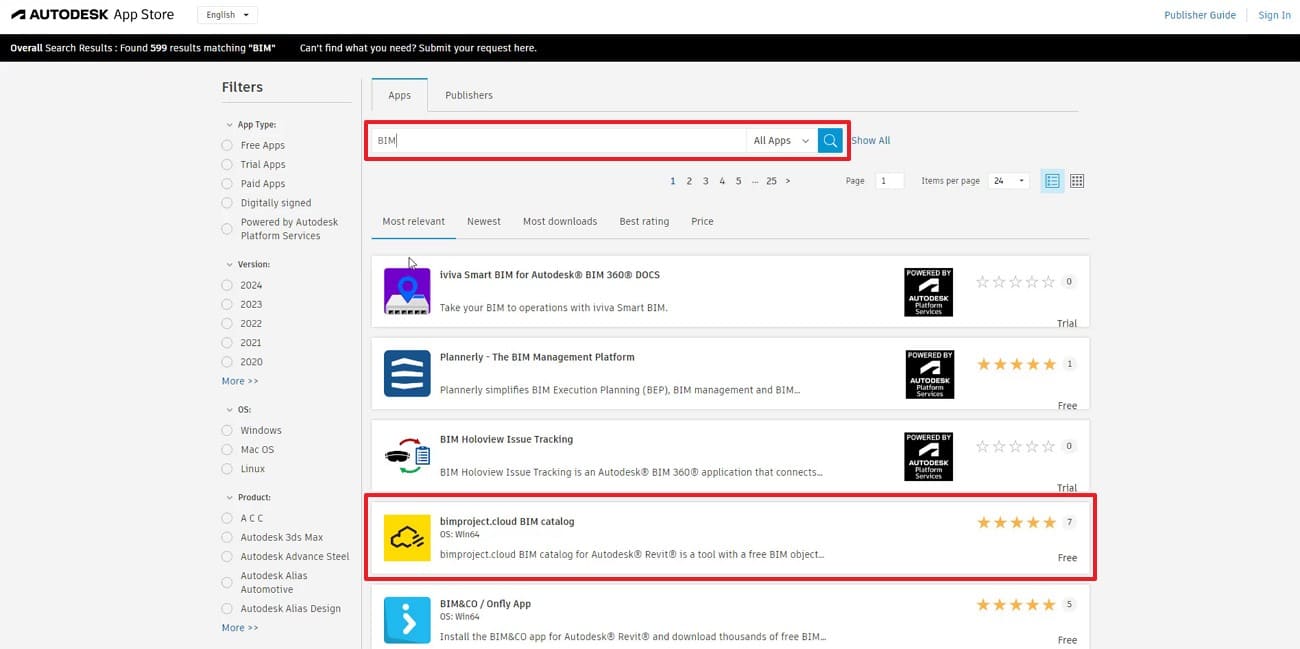The image size is (1300, 649).
Task: Expand the All Apps category dropdown
Action: click(x=781, y=141)
